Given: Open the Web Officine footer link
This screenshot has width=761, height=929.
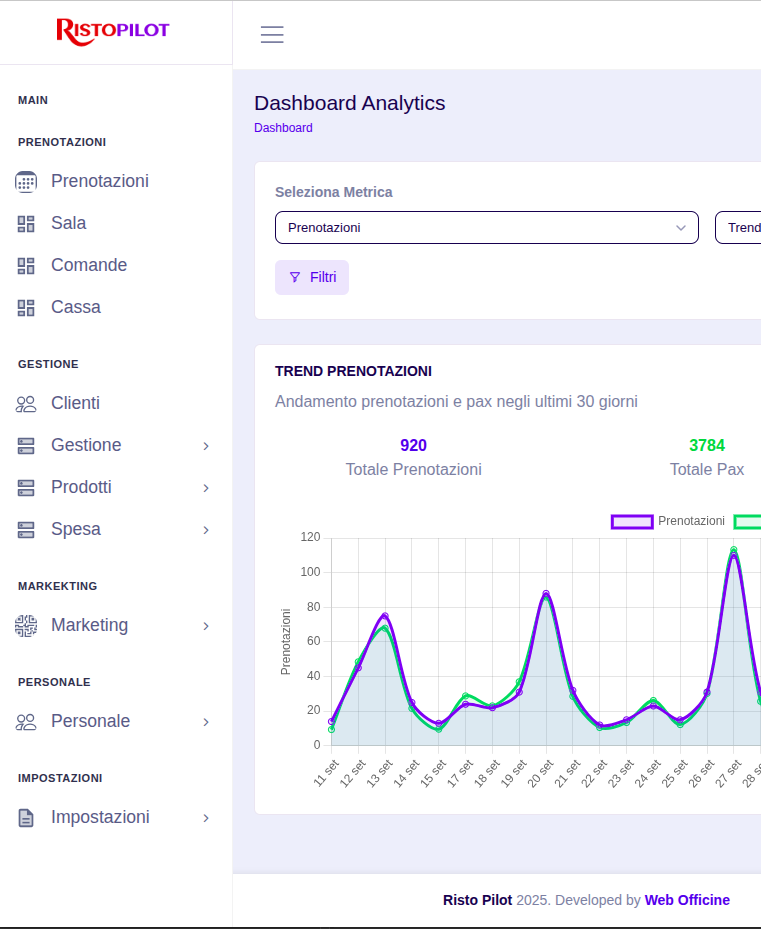Looking at the screenshot, I should [687, 900].
